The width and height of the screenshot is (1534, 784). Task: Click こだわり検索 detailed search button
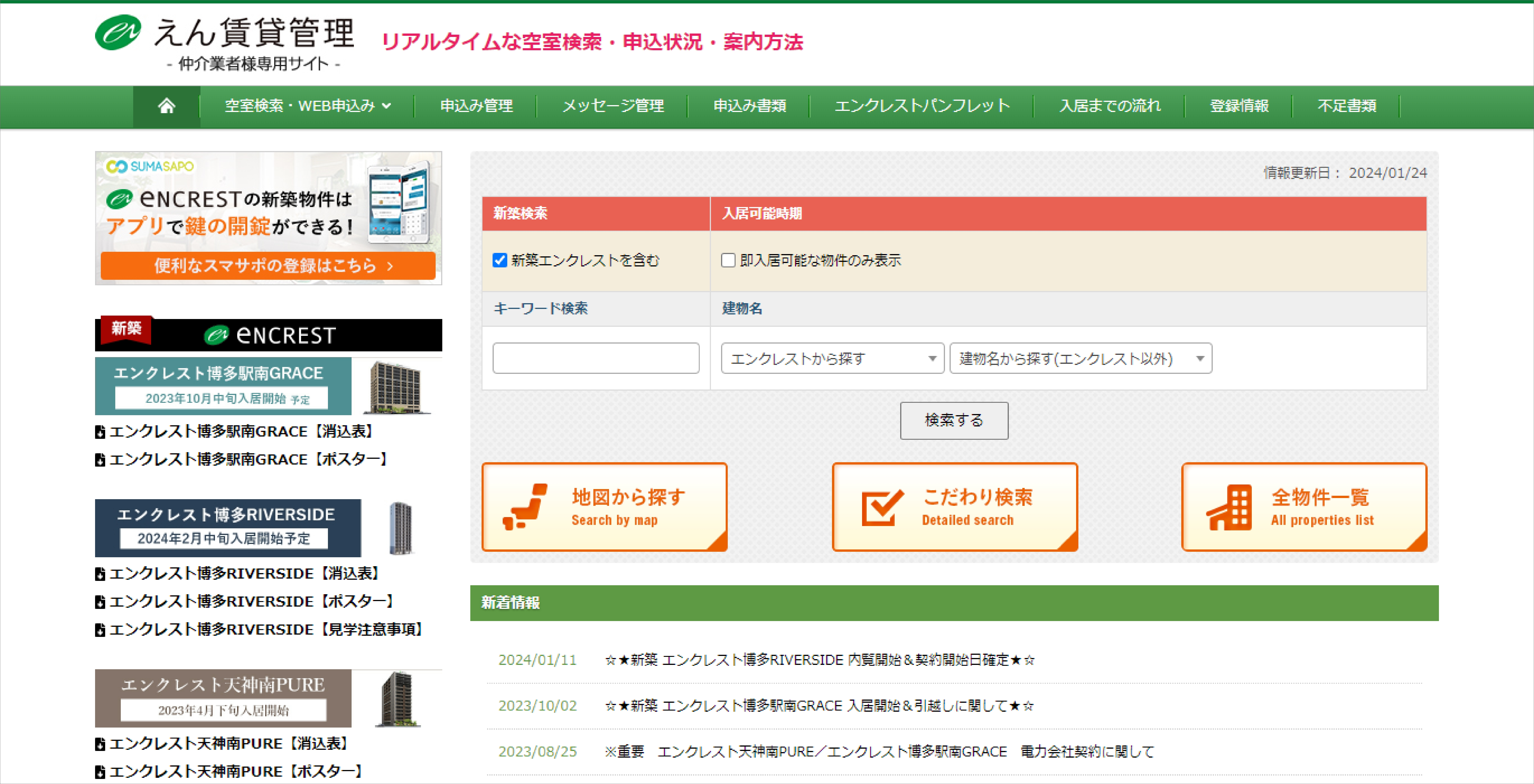955,507
